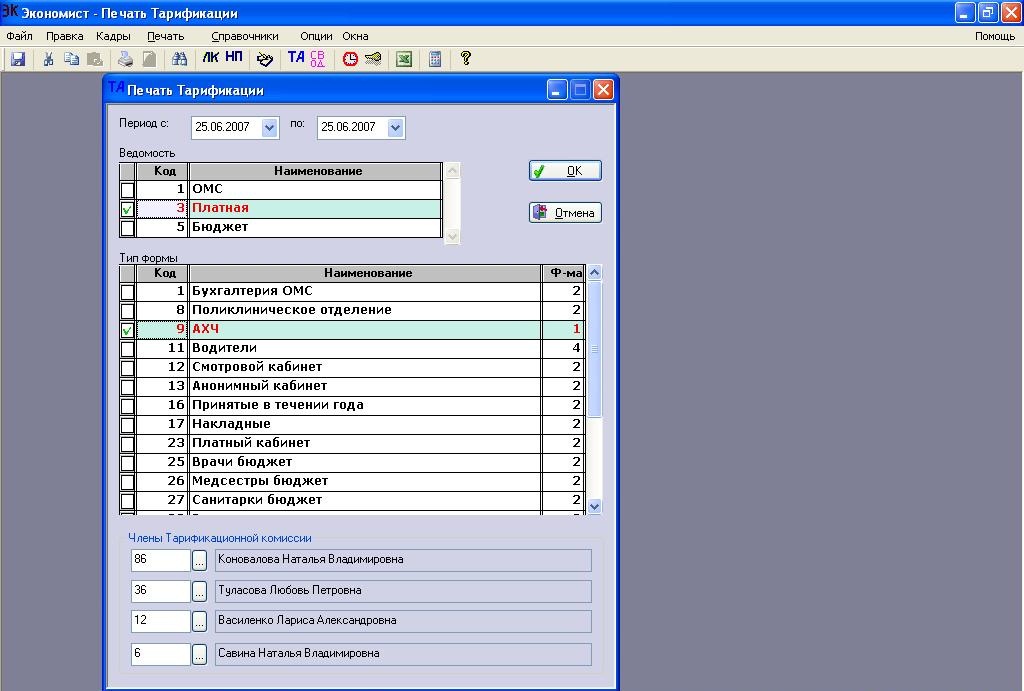This screenshot has height=691, width=1024.
Task: Click the Excel export icon
Action: tap(404, 59)
